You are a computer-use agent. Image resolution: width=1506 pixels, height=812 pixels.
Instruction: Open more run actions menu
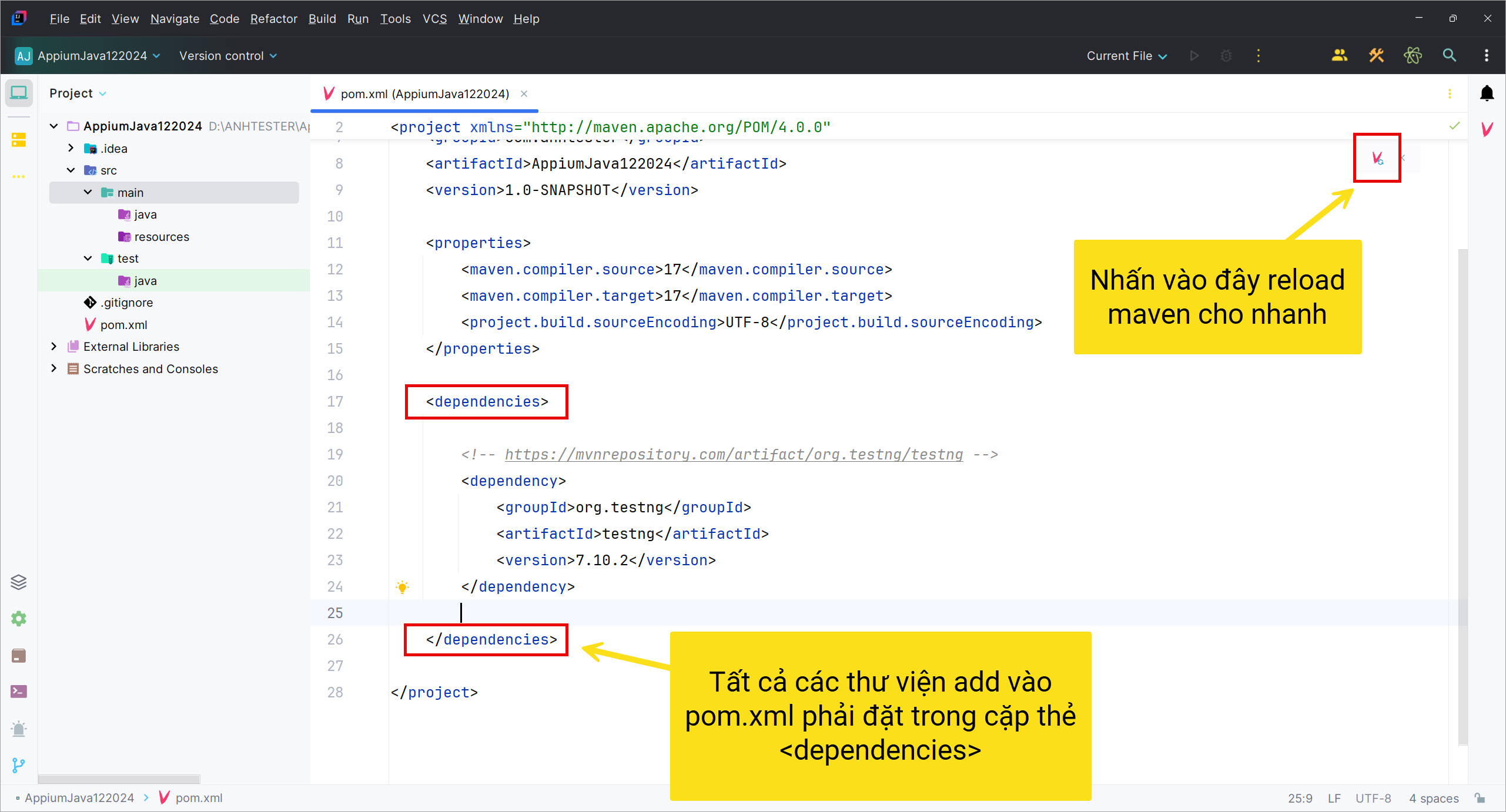point(1259,56)
